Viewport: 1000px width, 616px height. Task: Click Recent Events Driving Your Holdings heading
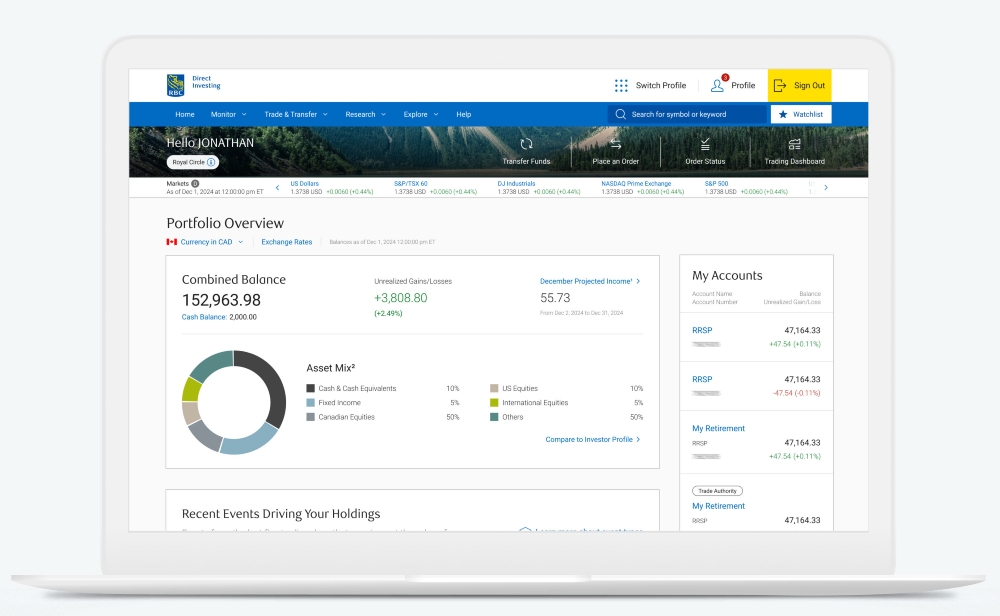[x=281, y=514]
